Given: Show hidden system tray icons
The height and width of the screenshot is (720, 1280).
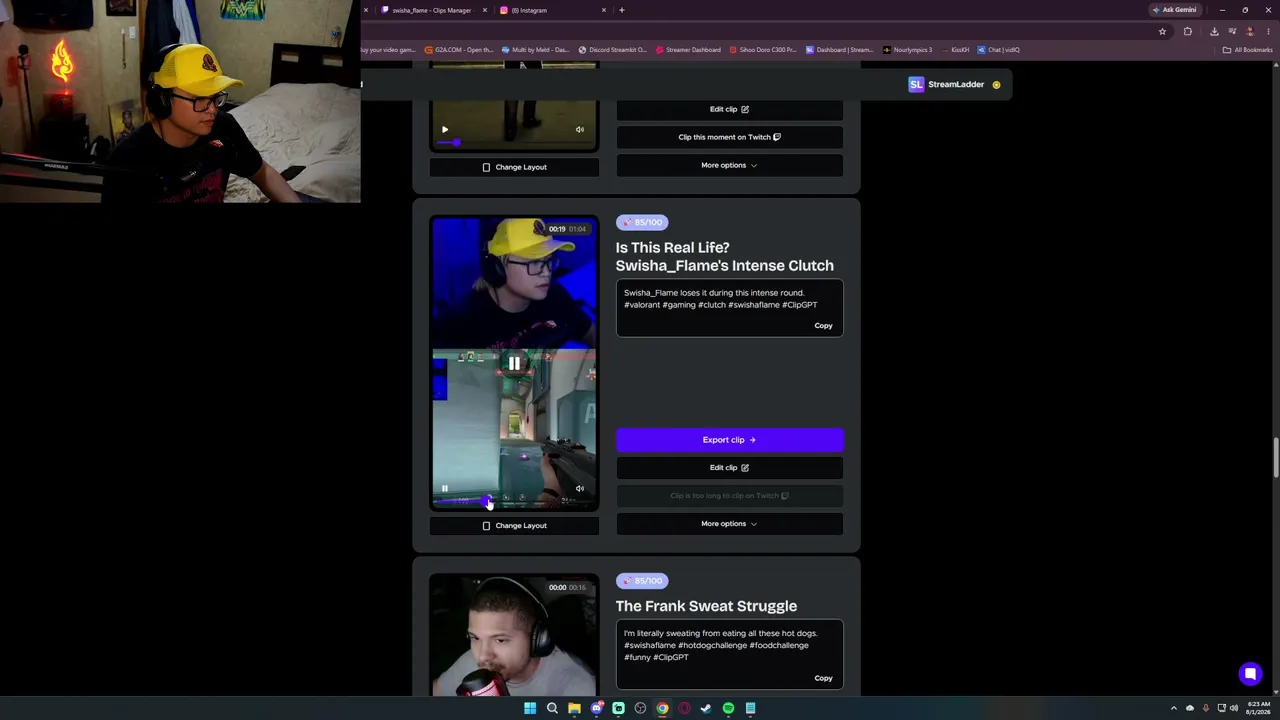Looking at the screenshot, I should click(1174, 708).
